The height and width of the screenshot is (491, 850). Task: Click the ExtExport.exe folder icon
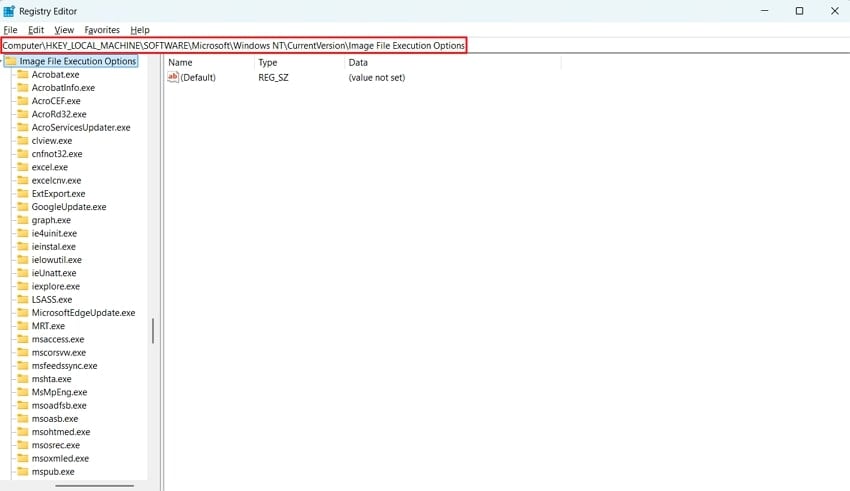23,193
